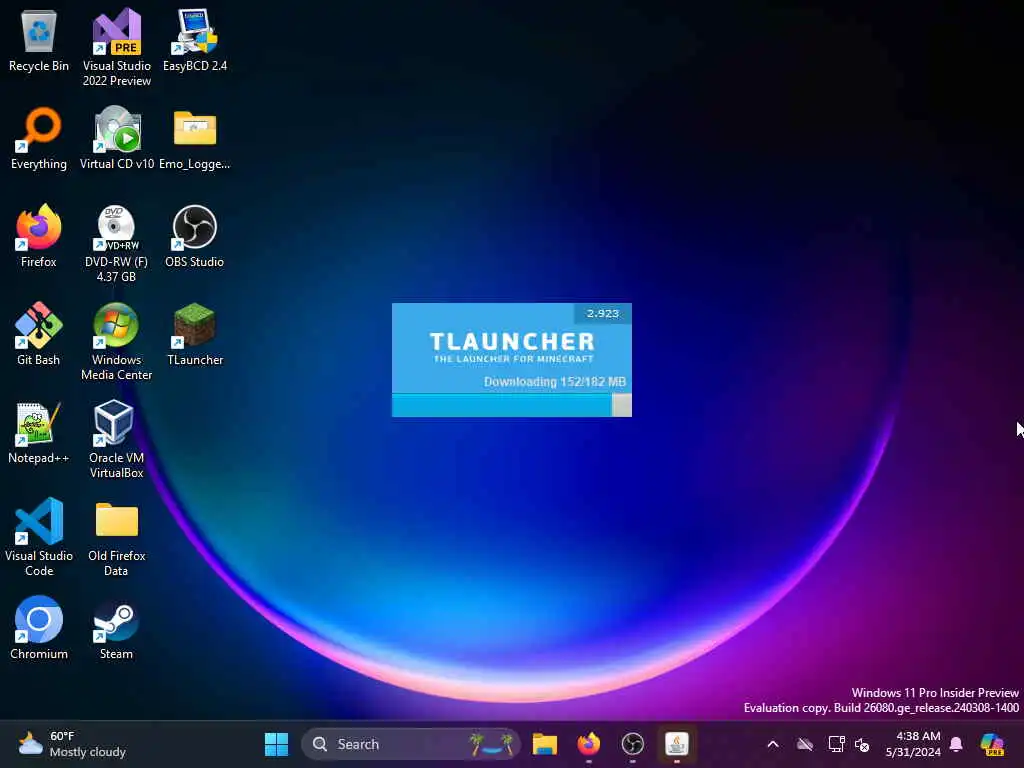The width and height of the screenshot is (1024, 768).
Task: Open Notepad++ desktop shortcut
Action: click(x=39, y=432)
